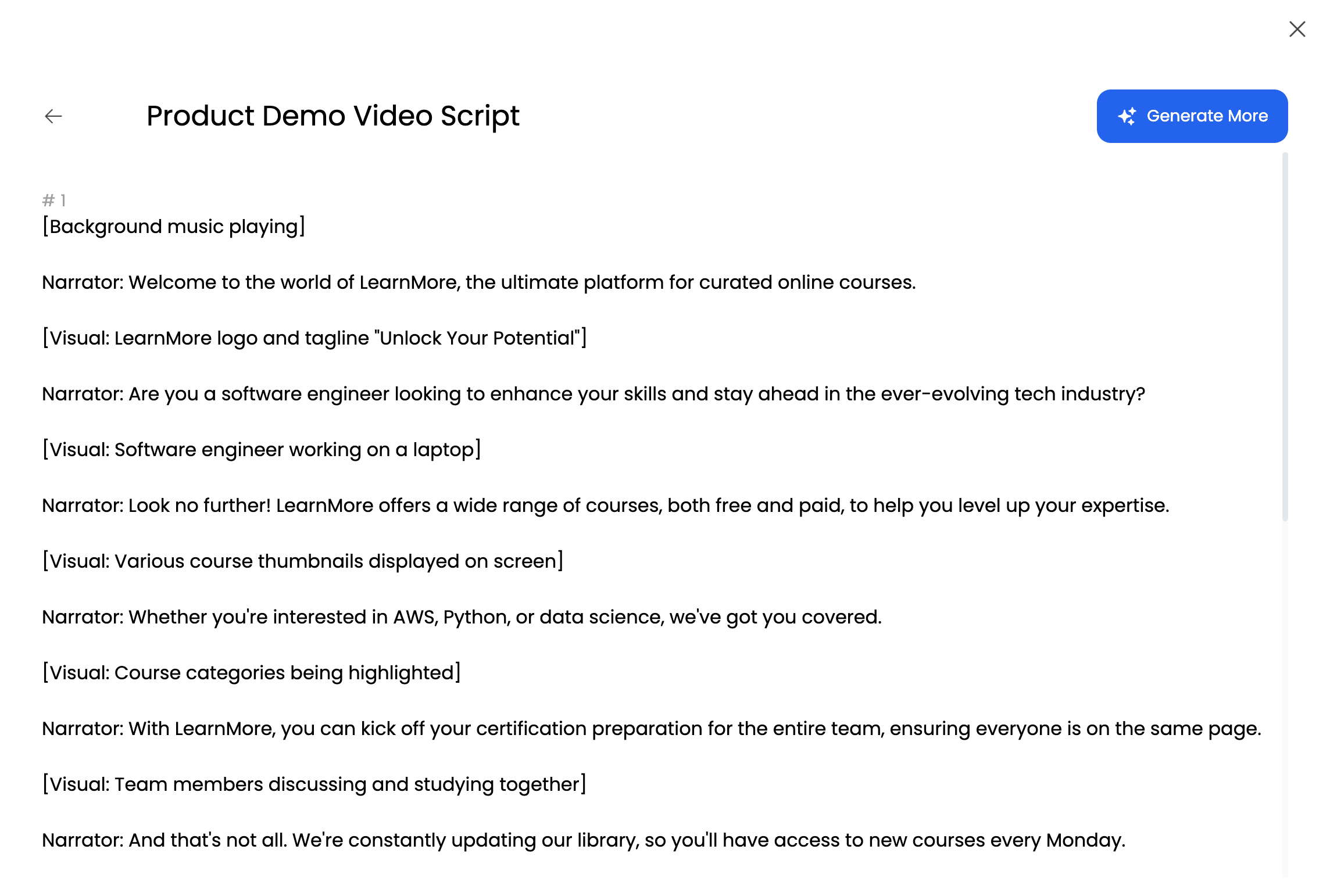Click the back arrow icon
The height and width of the screenshot is (896, 1330).
click(53, 116)
